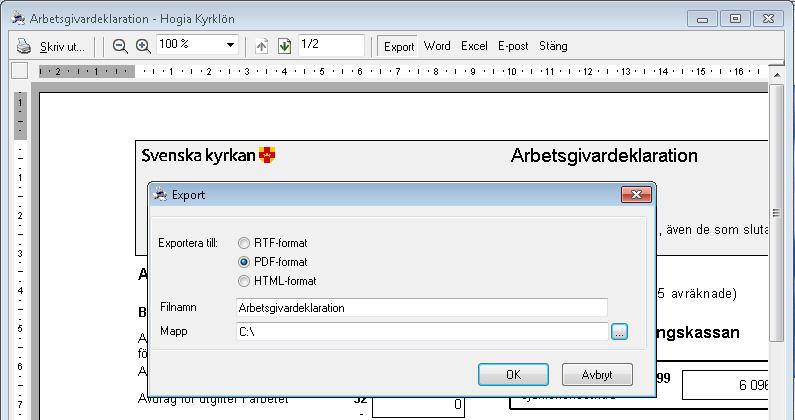Click the scrollbar up arrow
Screen dimensions: 795x420
776,75
